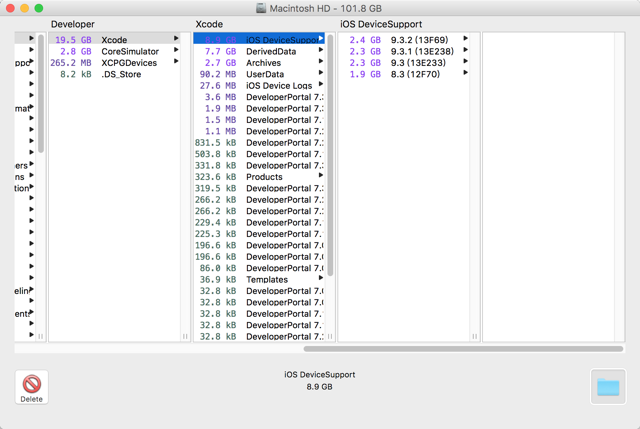640x429 pixels.
Task: Click the 86.0 kB DeveloperPortal entry
Action: pos(259,268)
